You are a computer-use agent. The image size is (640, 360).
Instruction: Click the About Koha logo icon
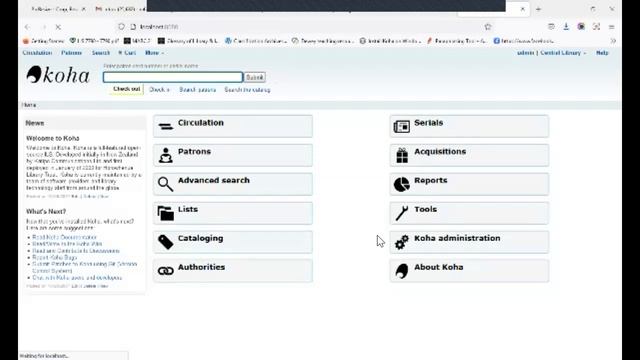click(x=402, y=271)
